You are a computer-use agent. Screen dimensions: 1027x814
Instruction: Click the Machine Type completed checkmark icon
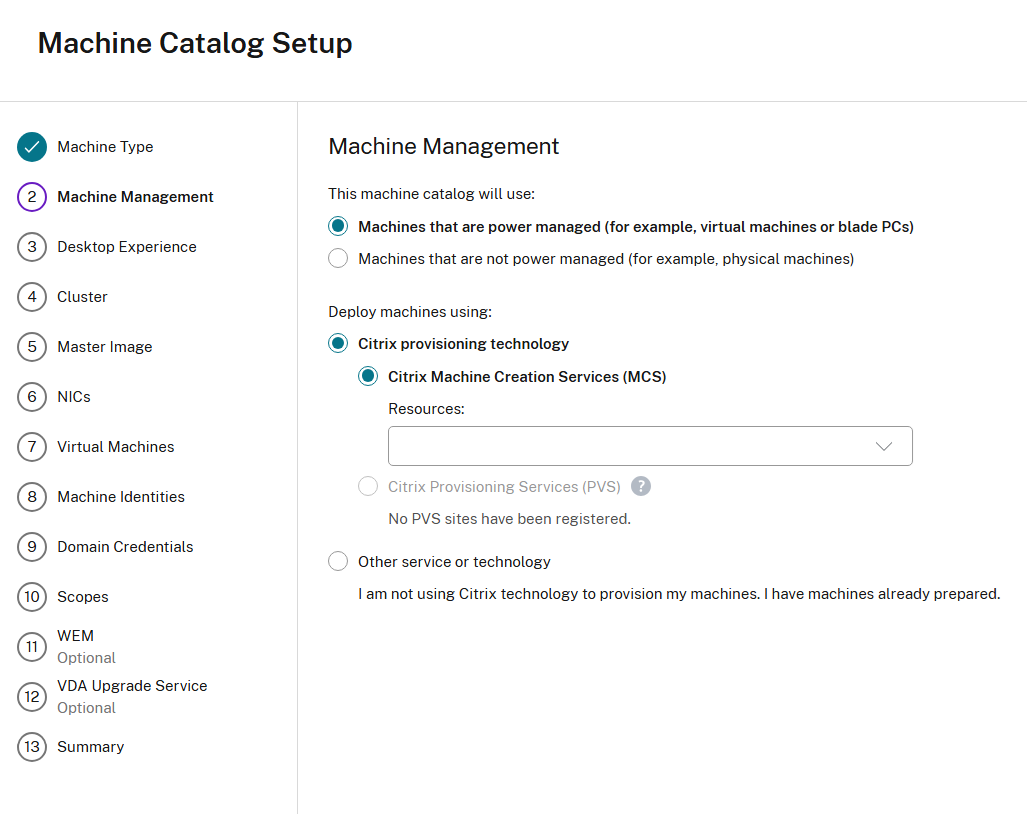point(32,147)
